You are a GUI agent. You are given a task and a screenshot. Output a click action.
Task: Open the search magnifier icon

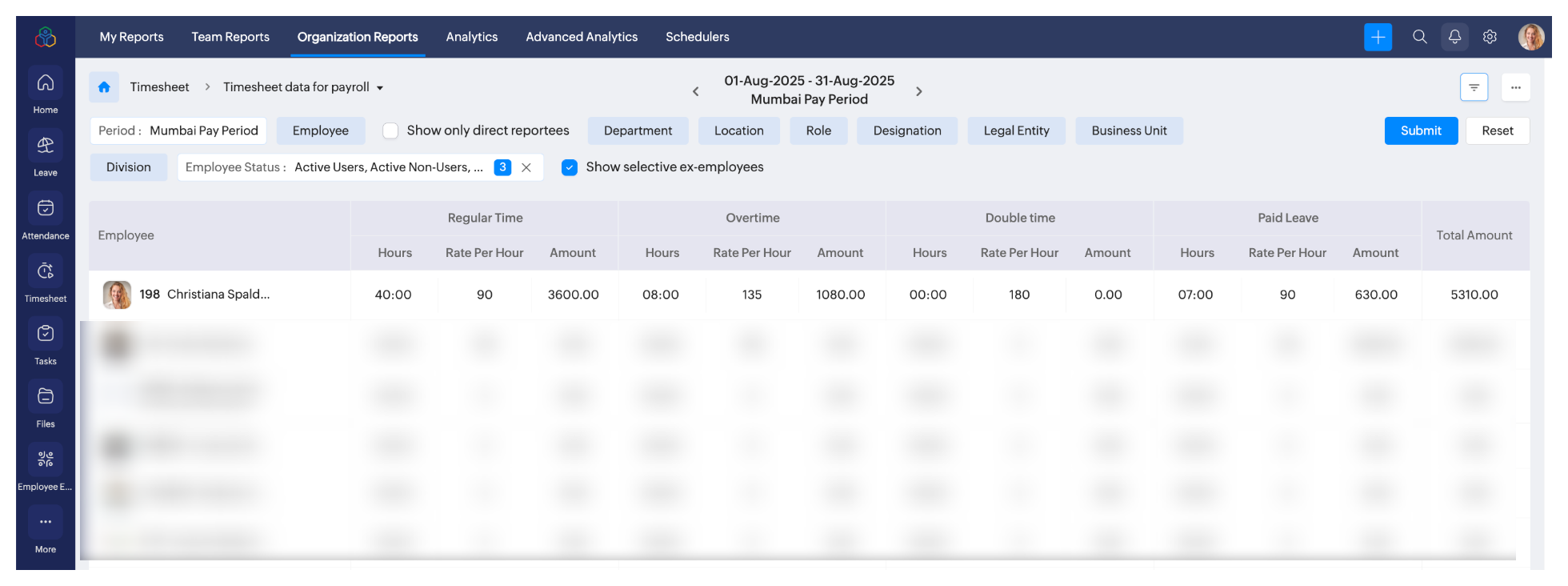pos(1419,37)
